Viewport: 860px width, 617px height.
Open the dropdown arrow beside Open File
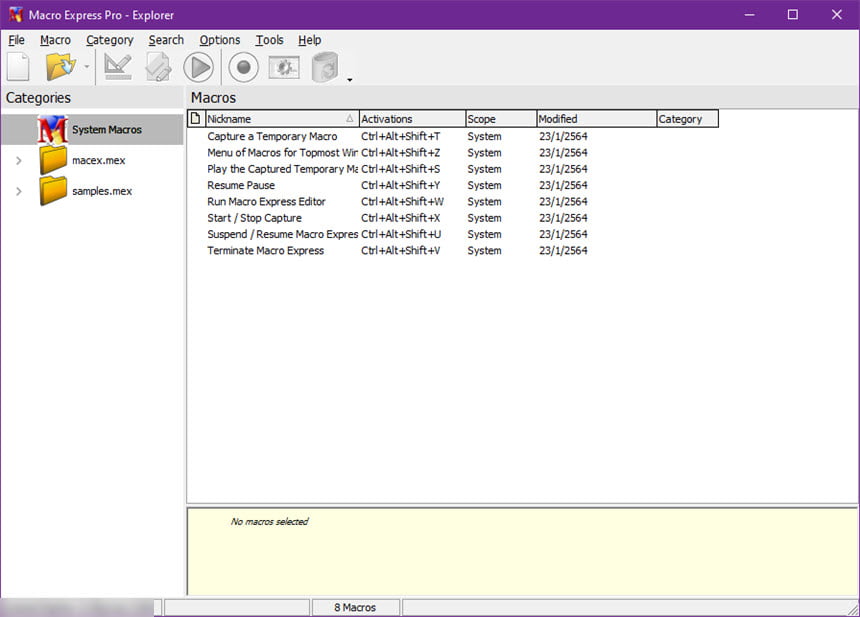[x=87, y=67]
